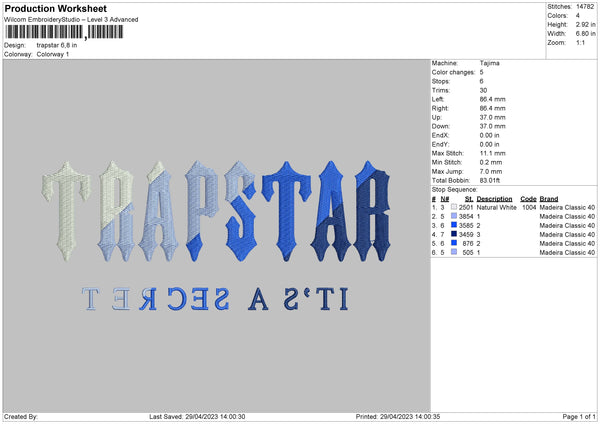
Task: Click the Wilcom EmbroideryStudio – Level 3 Advanced line
Action: pos(71,20)
